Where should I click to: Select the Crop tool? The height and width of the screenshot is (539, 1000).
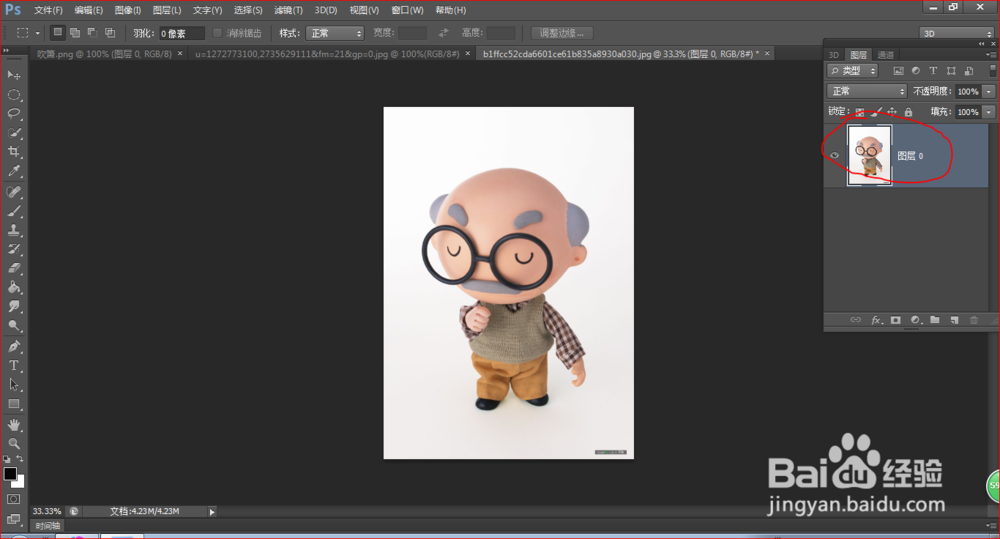tap(13, 152)
